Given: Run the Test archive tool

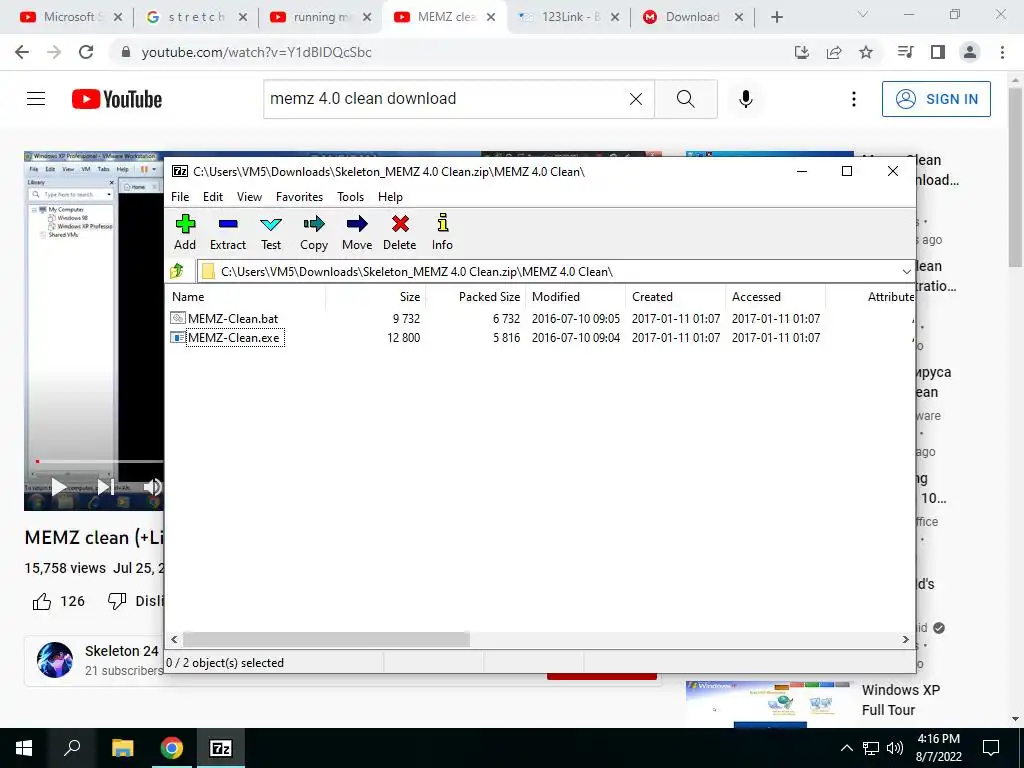Looking at the screenshot, I should coord(271,232).
